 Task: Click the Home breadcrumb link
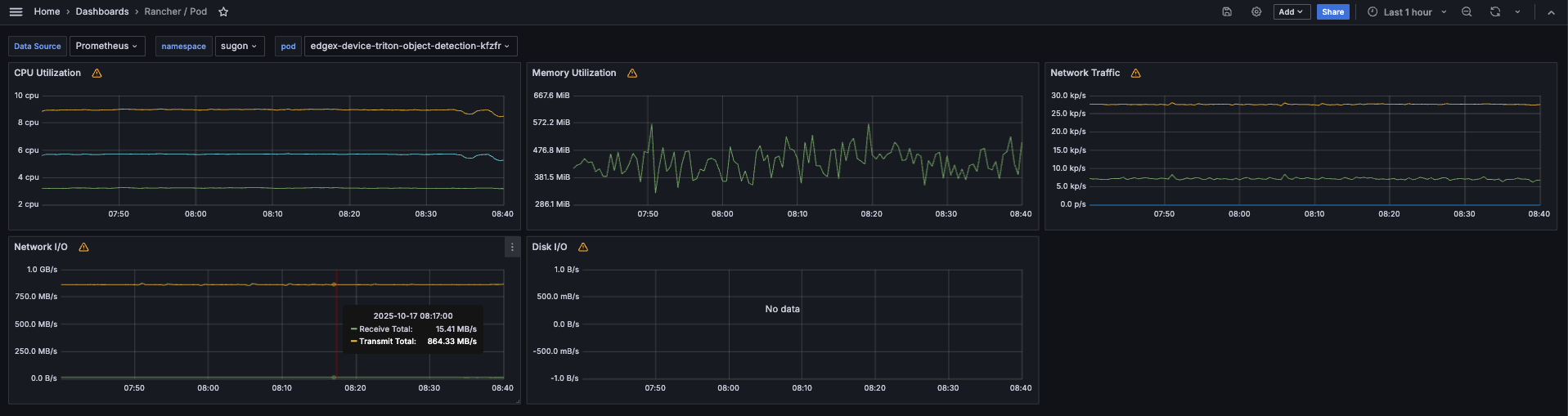[x=47, y=11]
